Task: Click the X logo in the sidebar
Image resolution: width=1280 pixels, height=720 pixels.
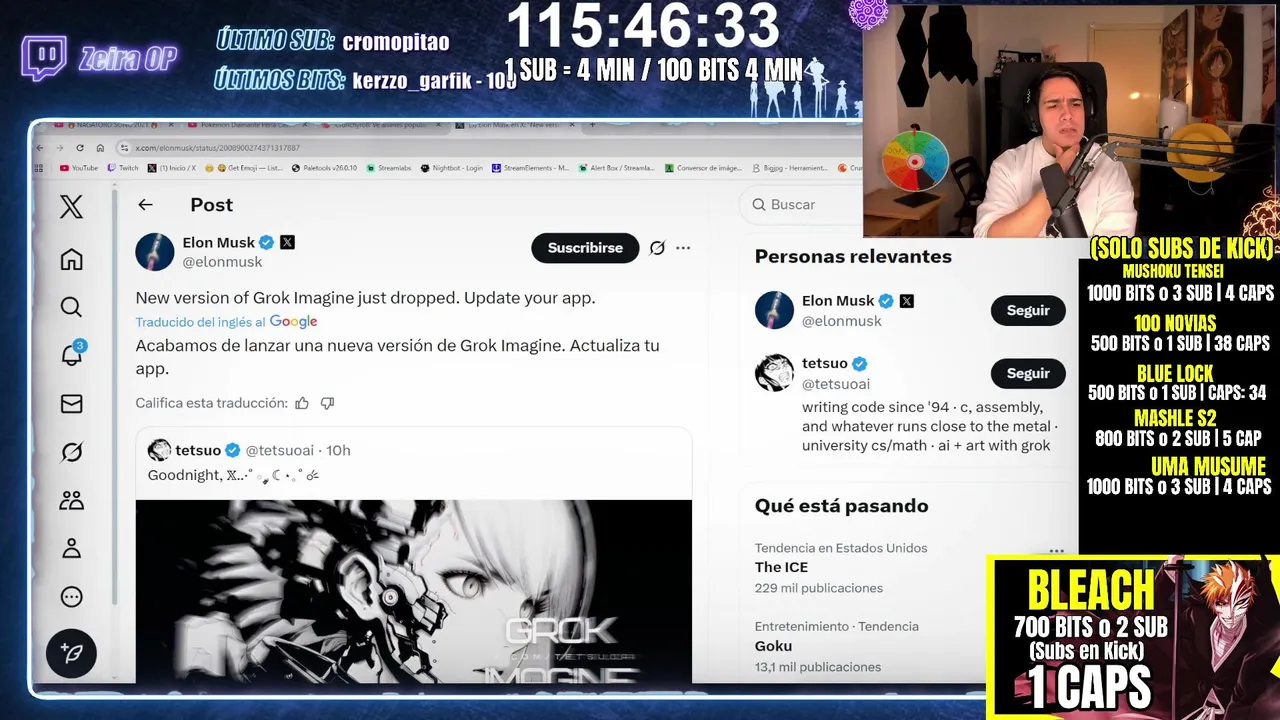Action: 71,207
